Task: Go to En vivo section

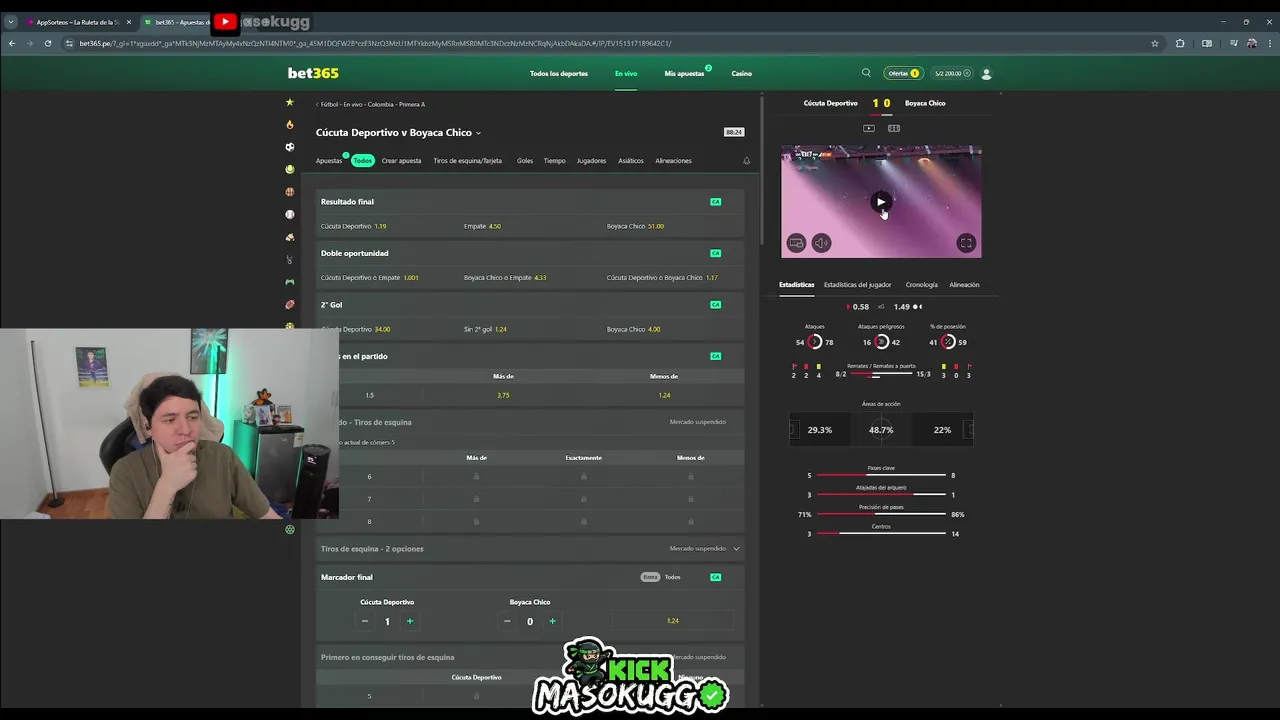Action: tap(626, 73)
